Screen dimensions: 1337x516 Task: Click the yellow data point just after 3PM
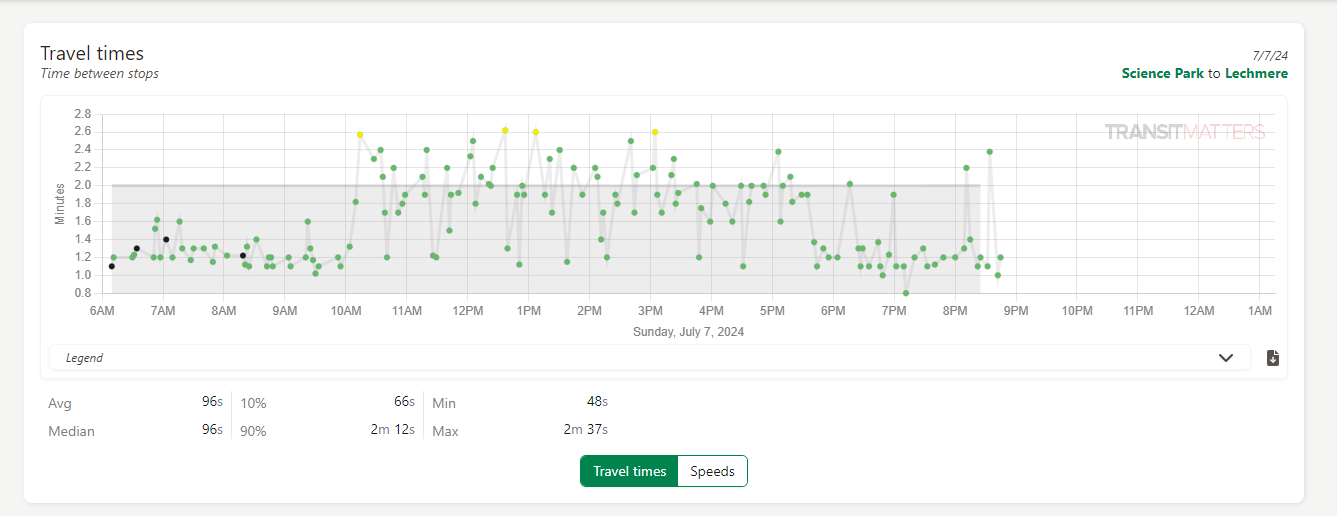coord(655,132)
